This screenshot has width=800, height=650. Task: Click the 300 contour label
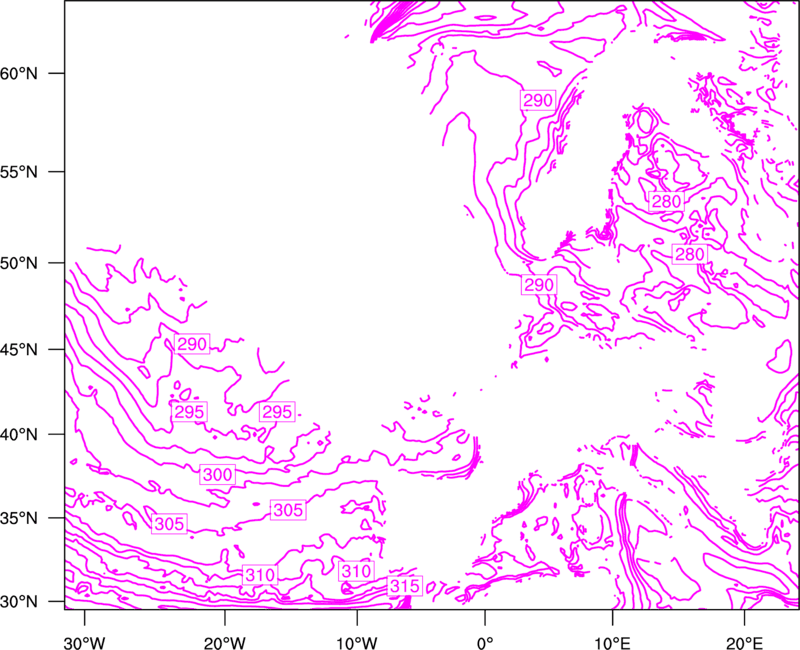coord(218,475)
